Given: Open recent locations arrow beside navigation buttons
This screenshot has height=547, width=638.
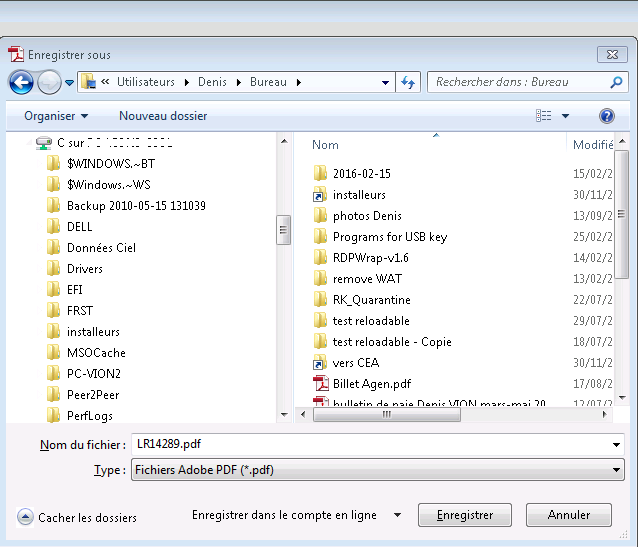Looking at the screenshot, I should click(70, 83).
